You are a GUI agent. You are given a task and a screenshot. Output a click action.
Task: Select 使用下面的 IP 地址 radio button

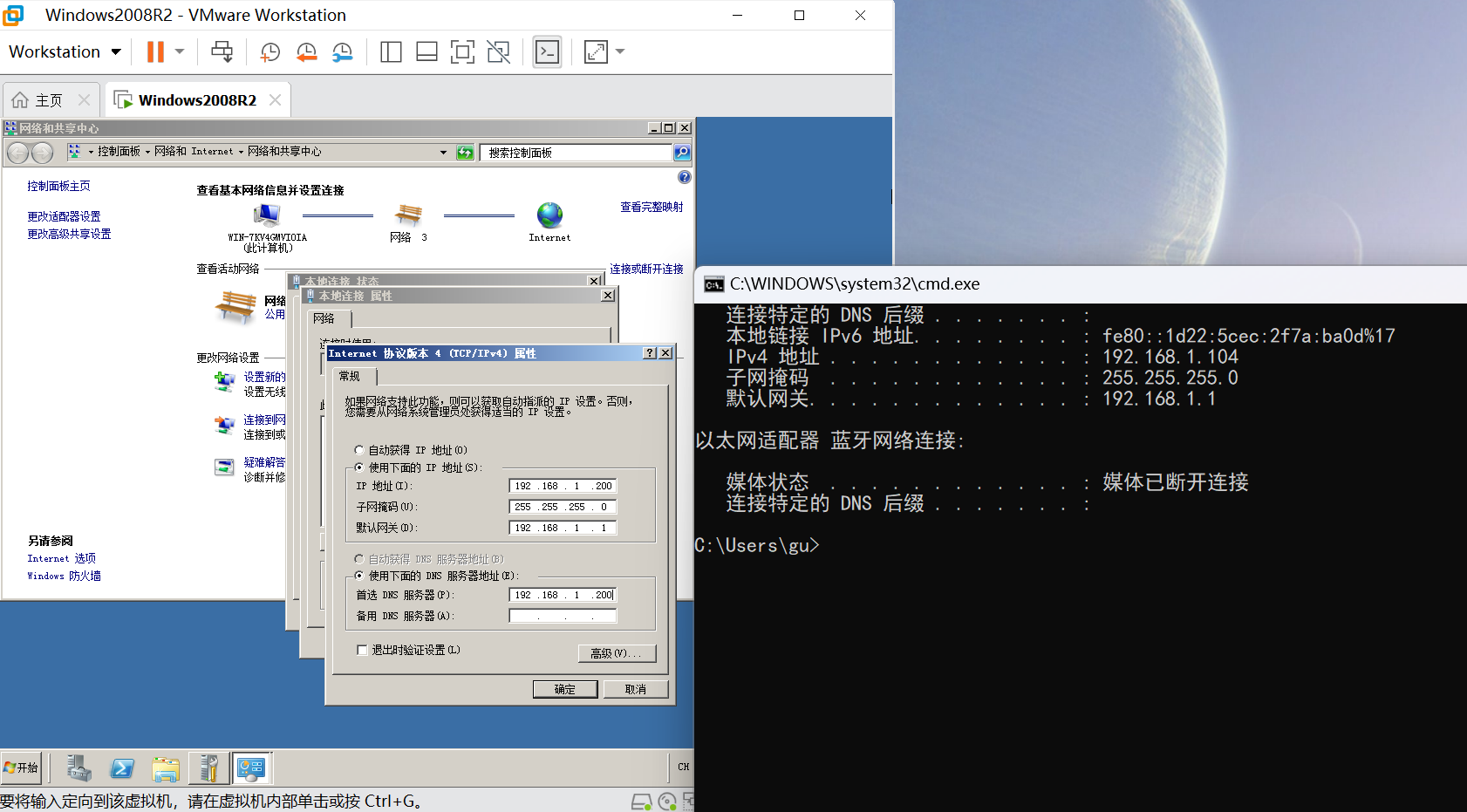coord(359,467)
